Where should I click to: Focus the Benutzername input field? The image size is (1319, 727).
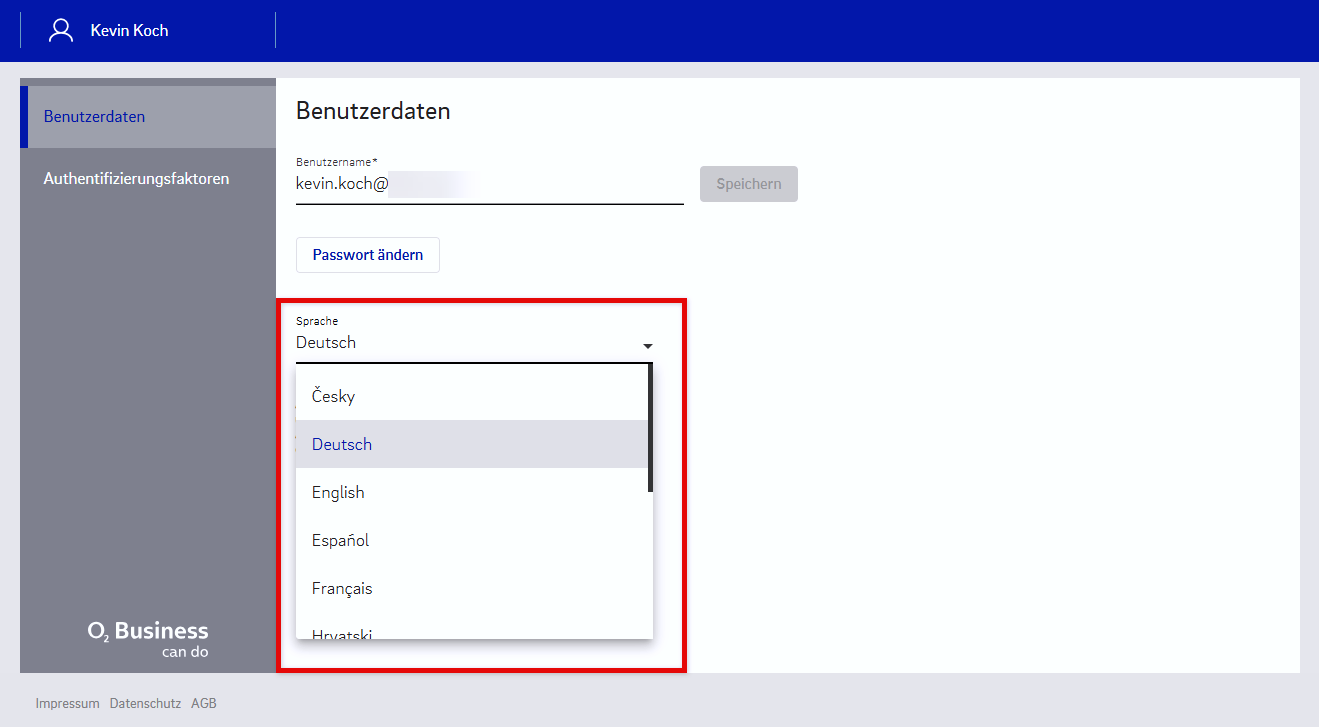click(489, 184)
